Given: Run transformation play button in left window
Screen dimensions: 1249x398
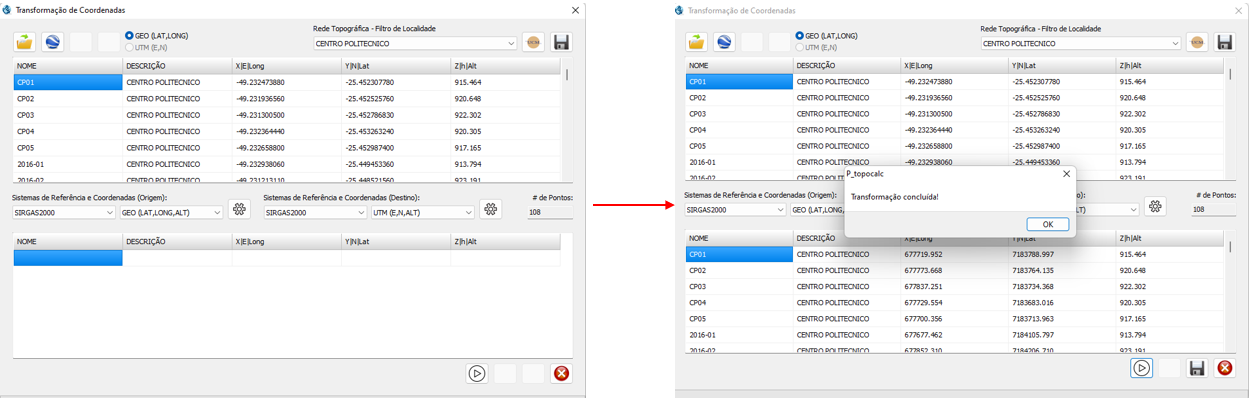Looking at the screenshot, I should (x=477, y=373).
